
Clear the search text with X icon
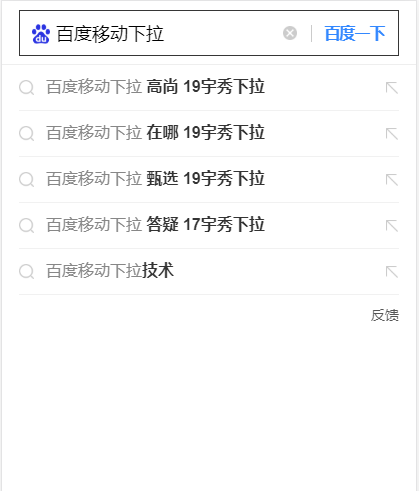[x=290, y=33]
